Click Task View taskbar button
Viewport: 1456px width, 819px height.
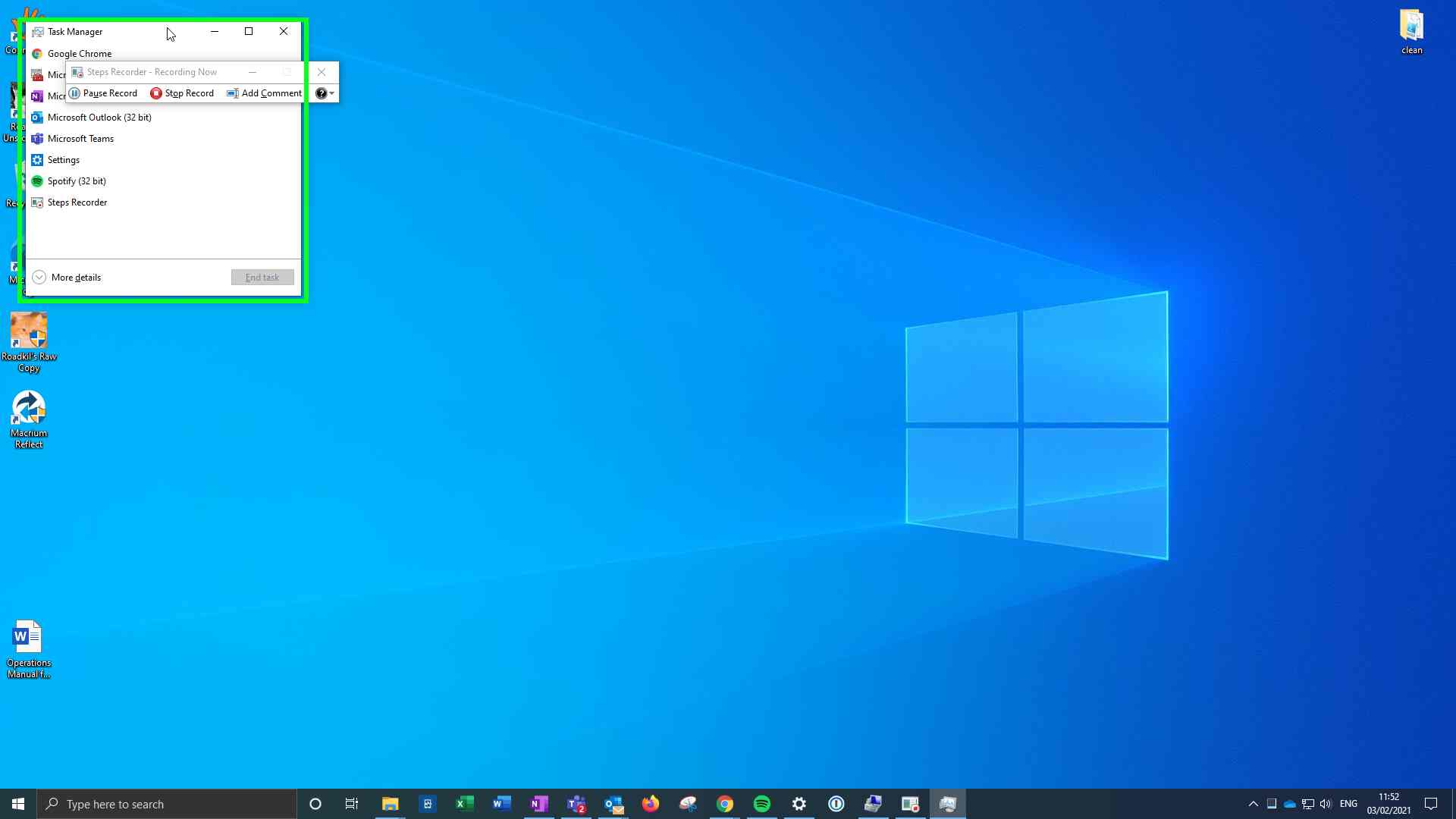pos(352,804)
